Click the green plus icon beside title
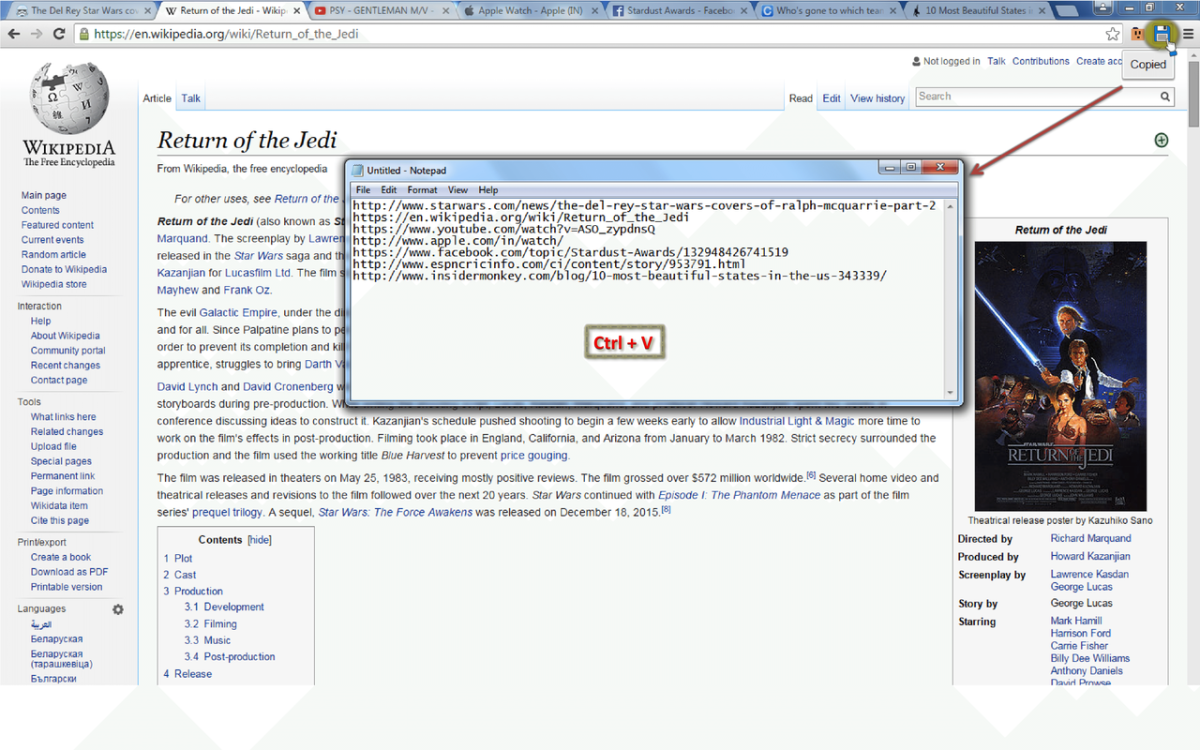This screenshot has height=750, width=1200. [1161, 140]
